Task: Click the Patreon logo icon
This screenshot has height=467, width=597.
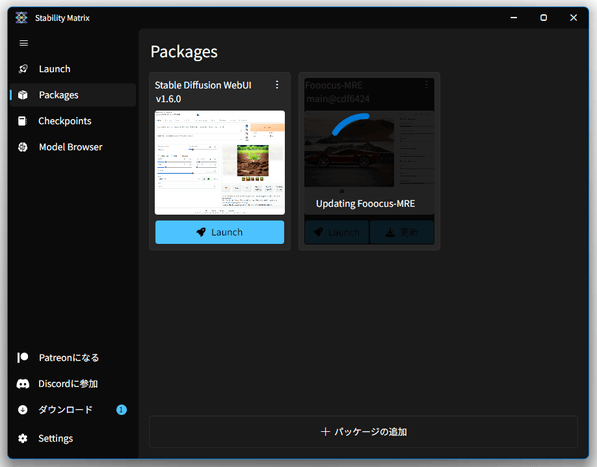Action: 23,357
